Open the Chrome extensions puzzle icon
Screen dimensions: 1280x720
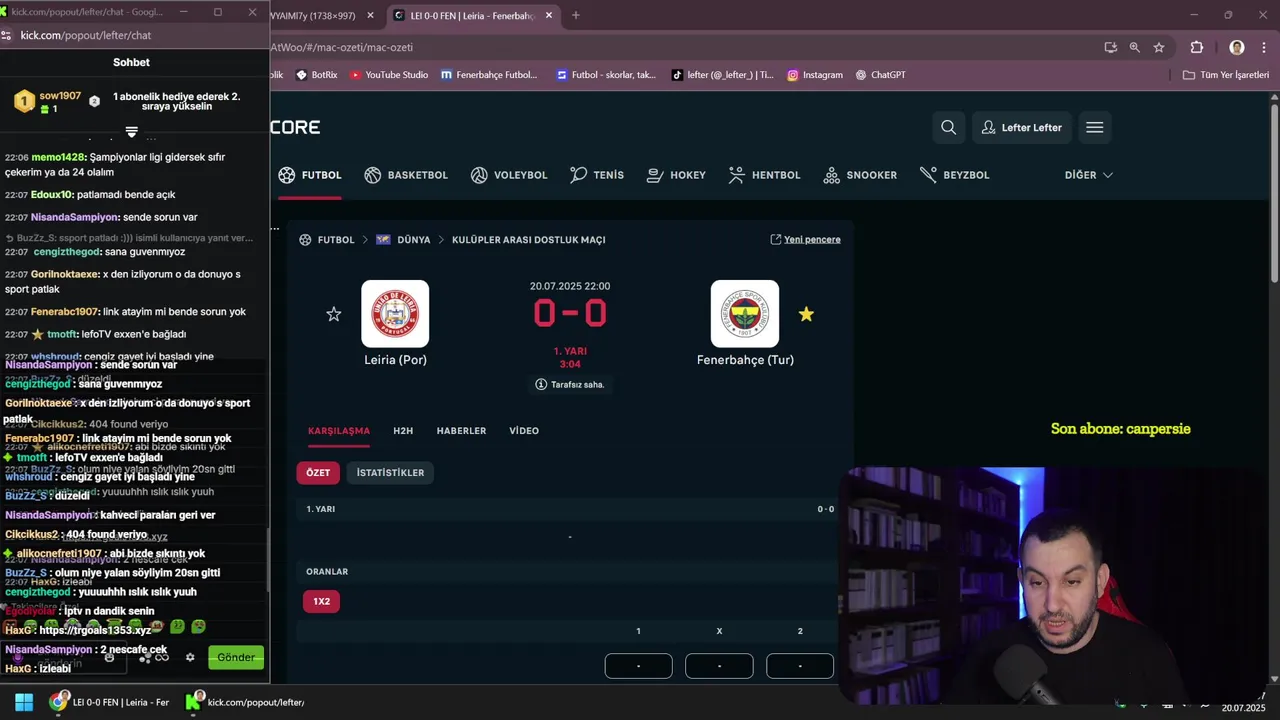pyautogui.click(x=1196, y=47)
